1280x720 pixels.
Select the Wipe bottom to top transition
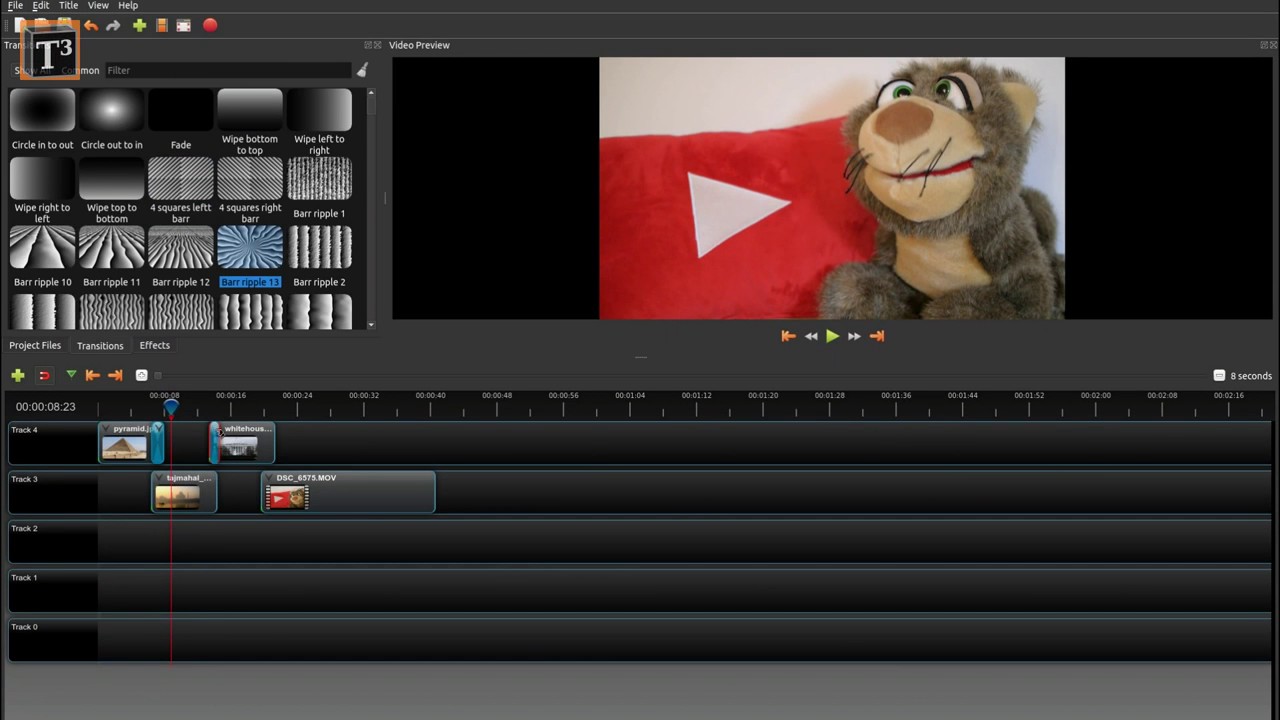(x=249, y=122)
